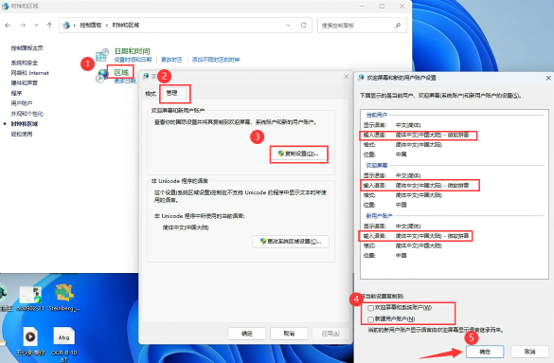Select the 新用户帐户 input language row
The width and height of the screenshot is (554, 363).
point(416,236)
